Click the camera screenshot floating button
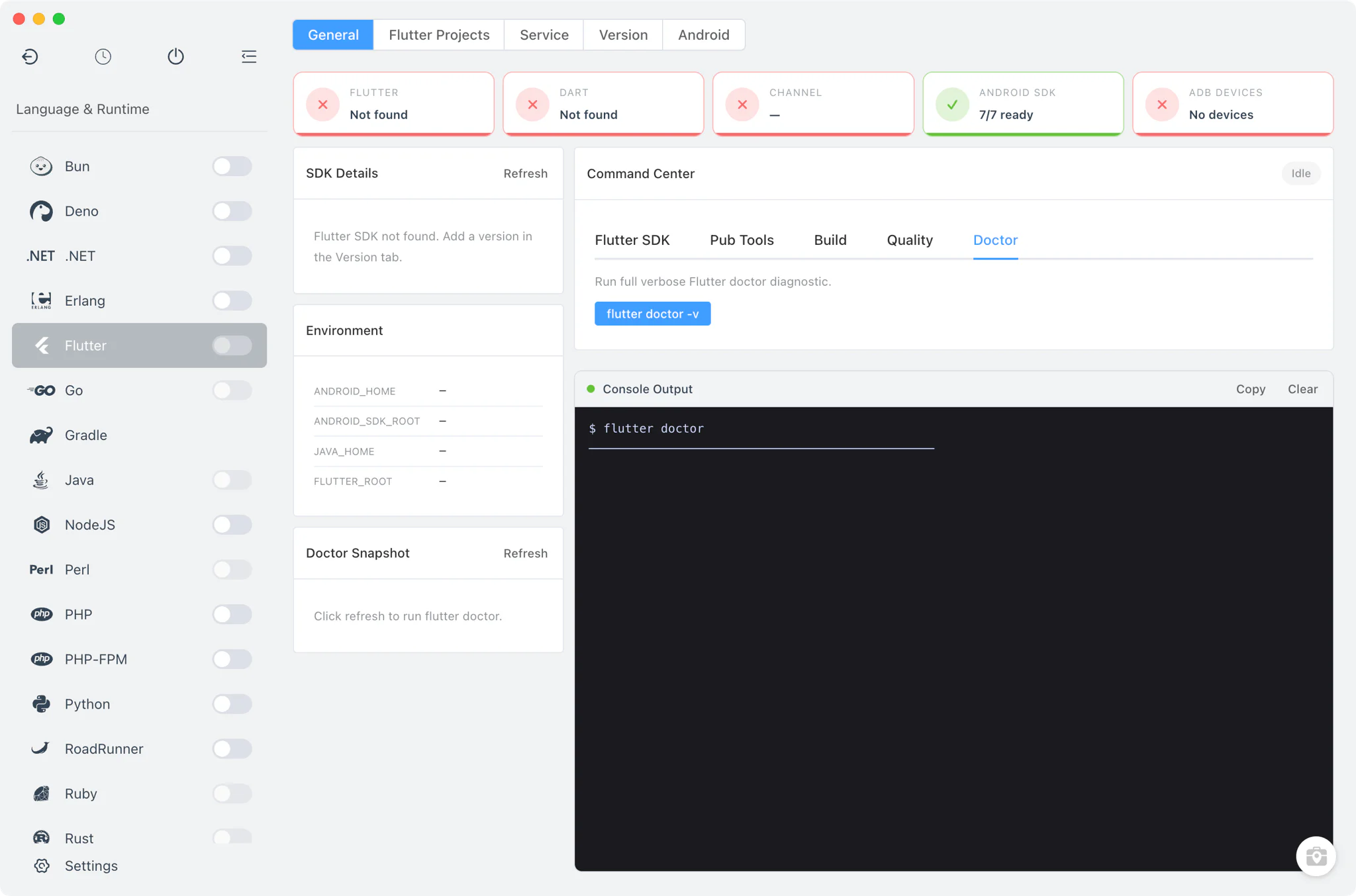1356x896 pixels. pos(1316,856)
